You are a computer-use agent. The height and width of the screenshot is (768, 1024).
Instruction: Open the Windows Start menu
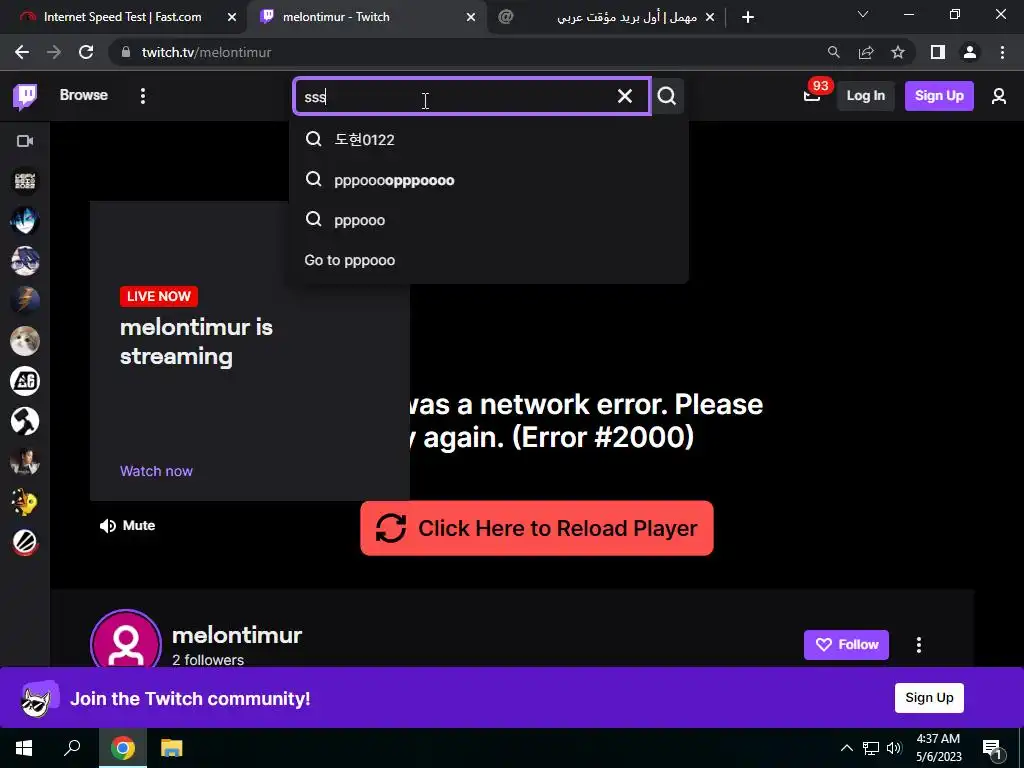pos(24,748)
